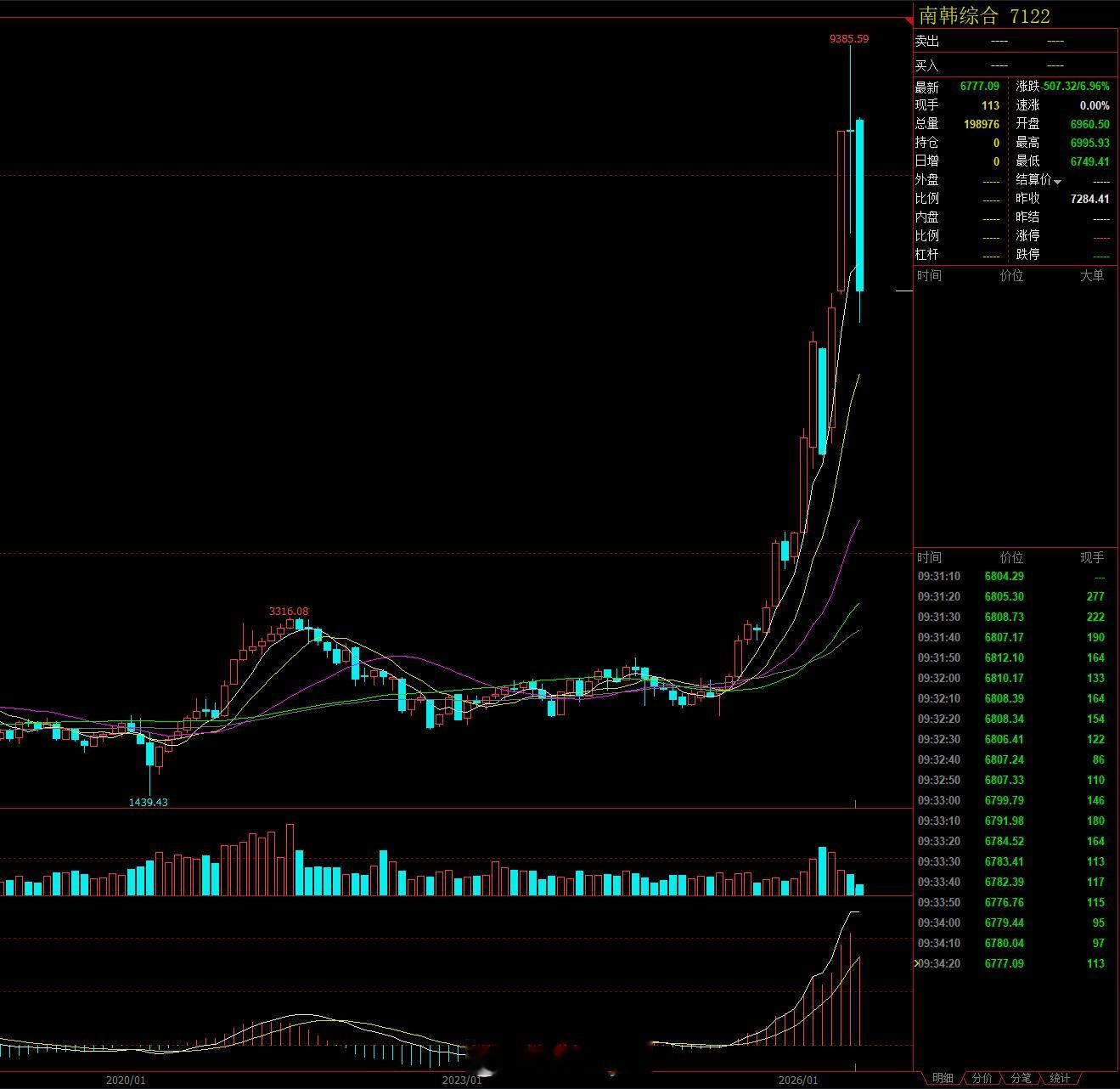
Task: Click the 跌停 label
Action: click(x=1027, y=255)
